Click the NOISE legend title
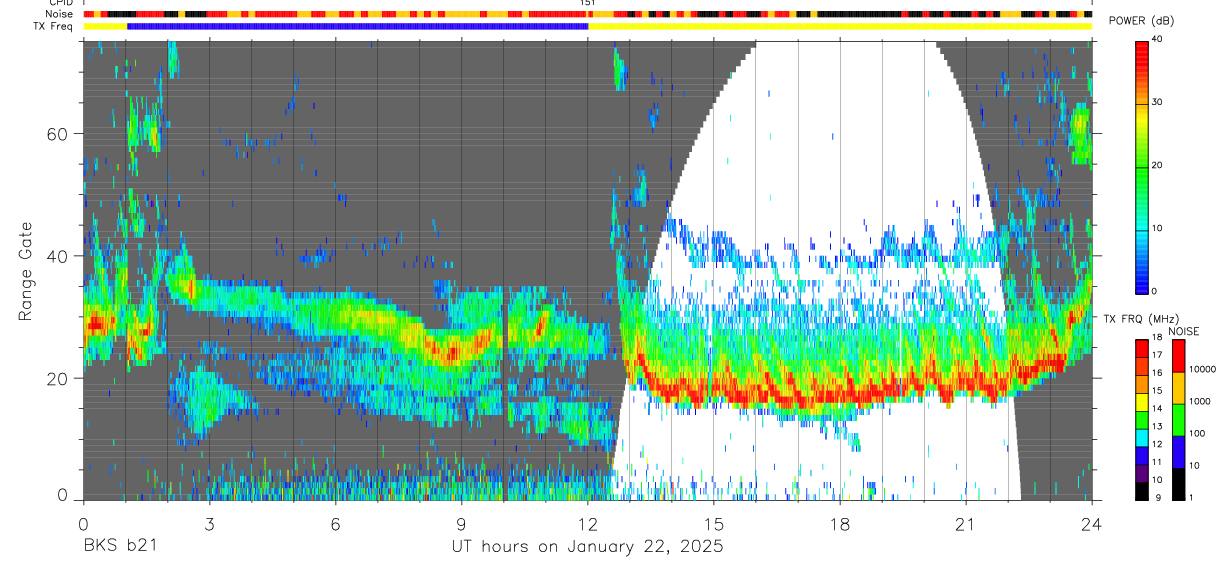This screenshot has width=1228, height=567. (x=1186, y=331)
